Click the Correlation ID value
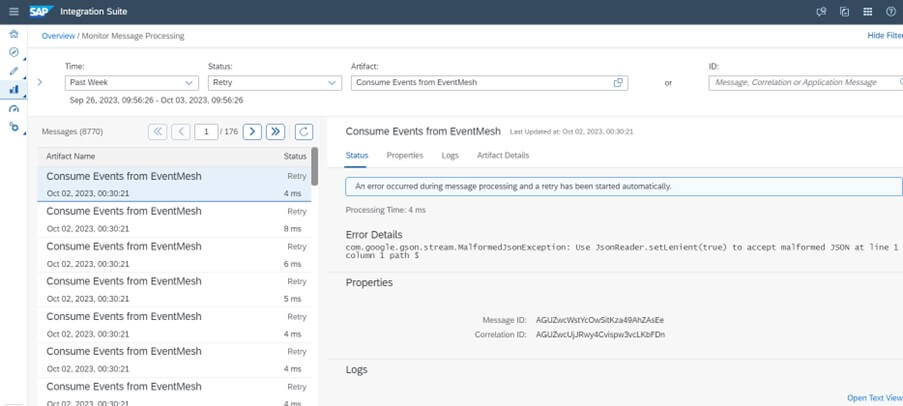 click(x=601, y=334)
